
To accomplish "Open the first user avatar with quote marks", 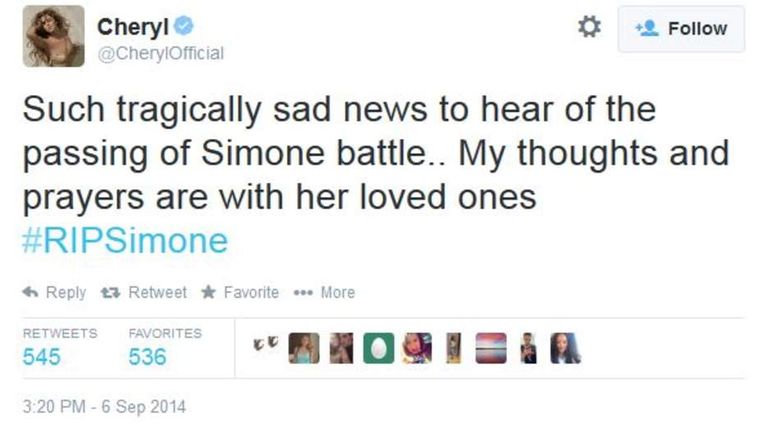I will tap(268, 347).
